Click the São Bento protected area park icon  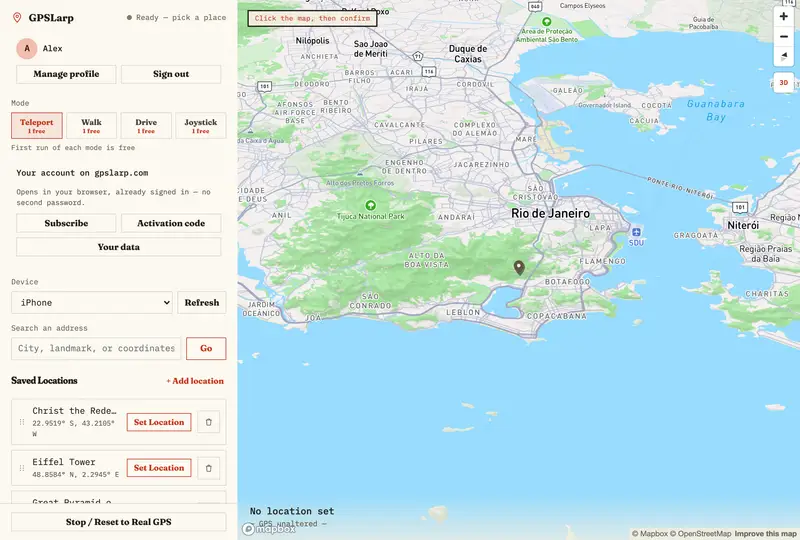(546, 21)
